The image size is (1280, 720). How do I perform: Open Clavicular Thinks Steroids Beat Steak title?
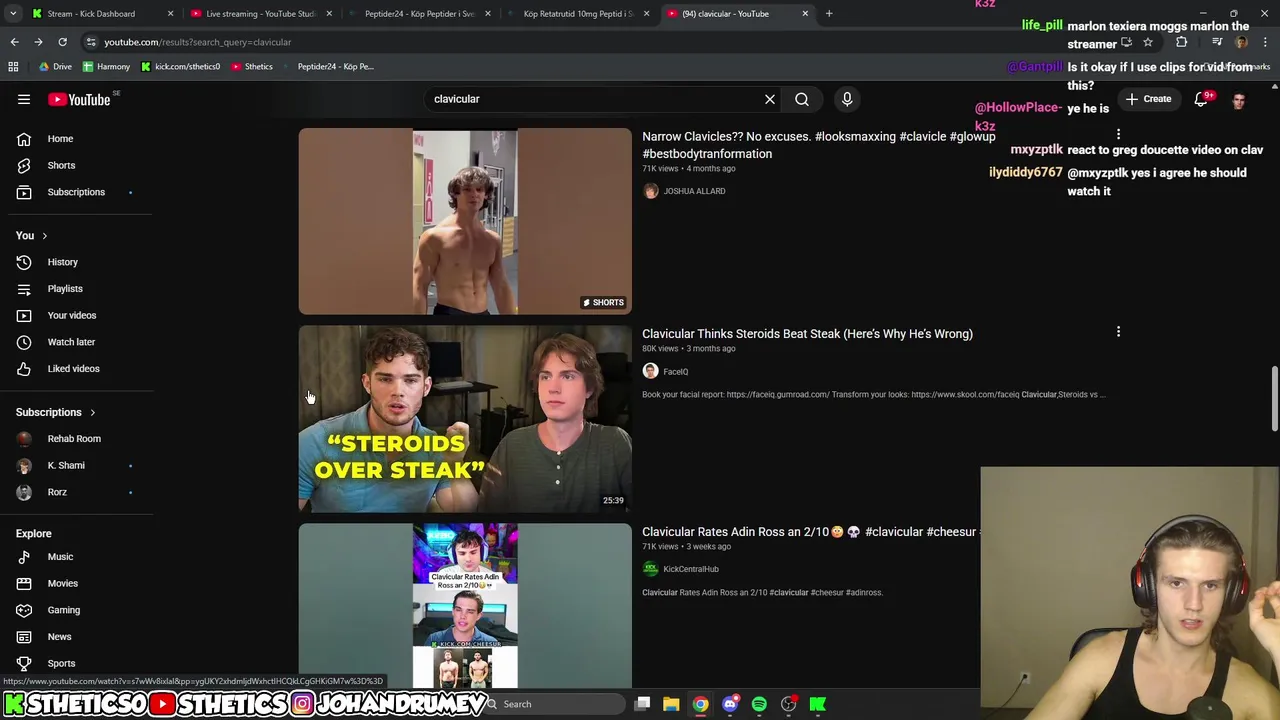[x=807, y=334]
